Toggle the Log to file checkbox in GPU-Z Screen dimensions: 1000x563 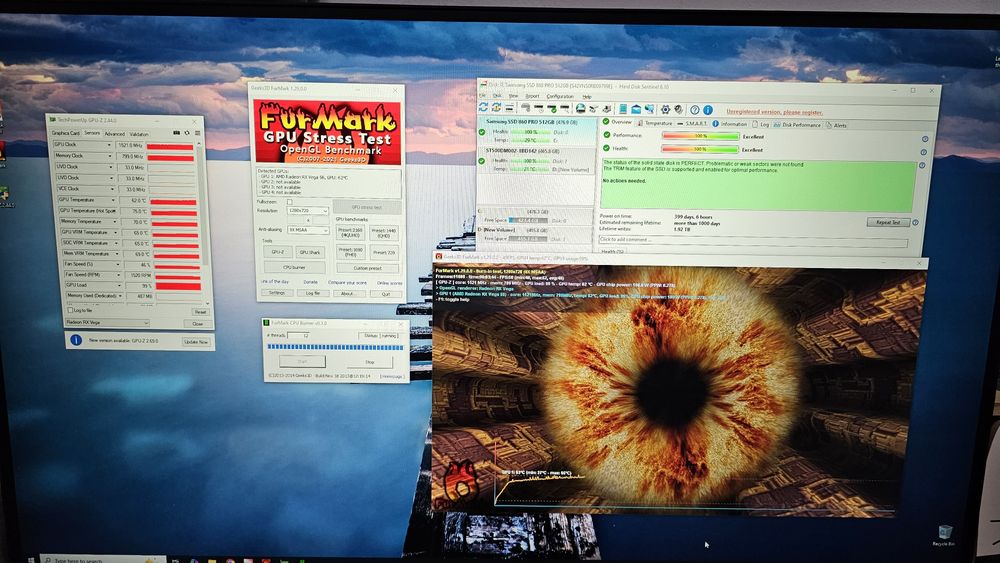[70, 310]
